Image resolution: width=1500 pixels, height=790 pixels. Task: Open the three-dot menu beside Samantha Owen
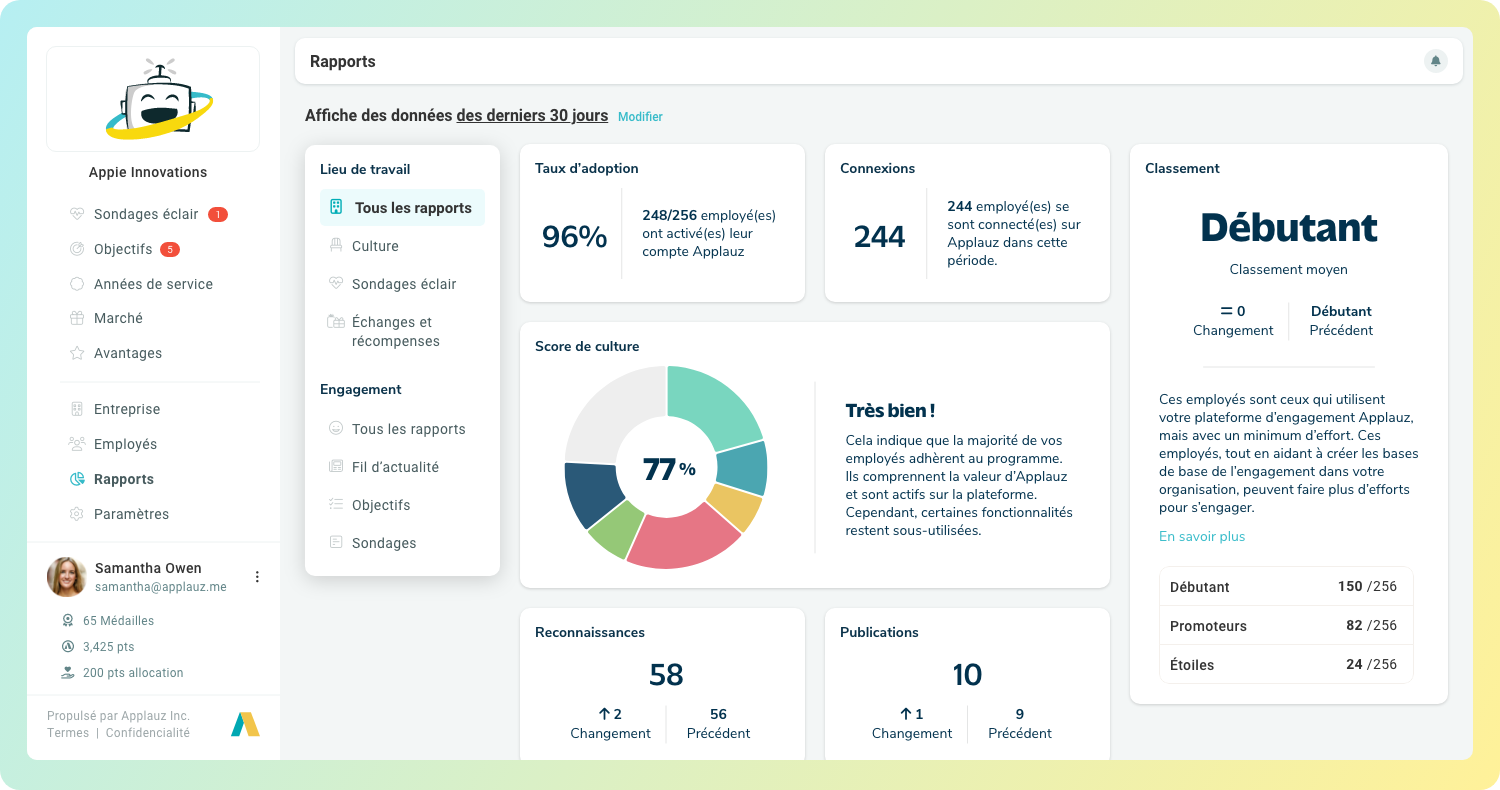(x=257, y=577)
